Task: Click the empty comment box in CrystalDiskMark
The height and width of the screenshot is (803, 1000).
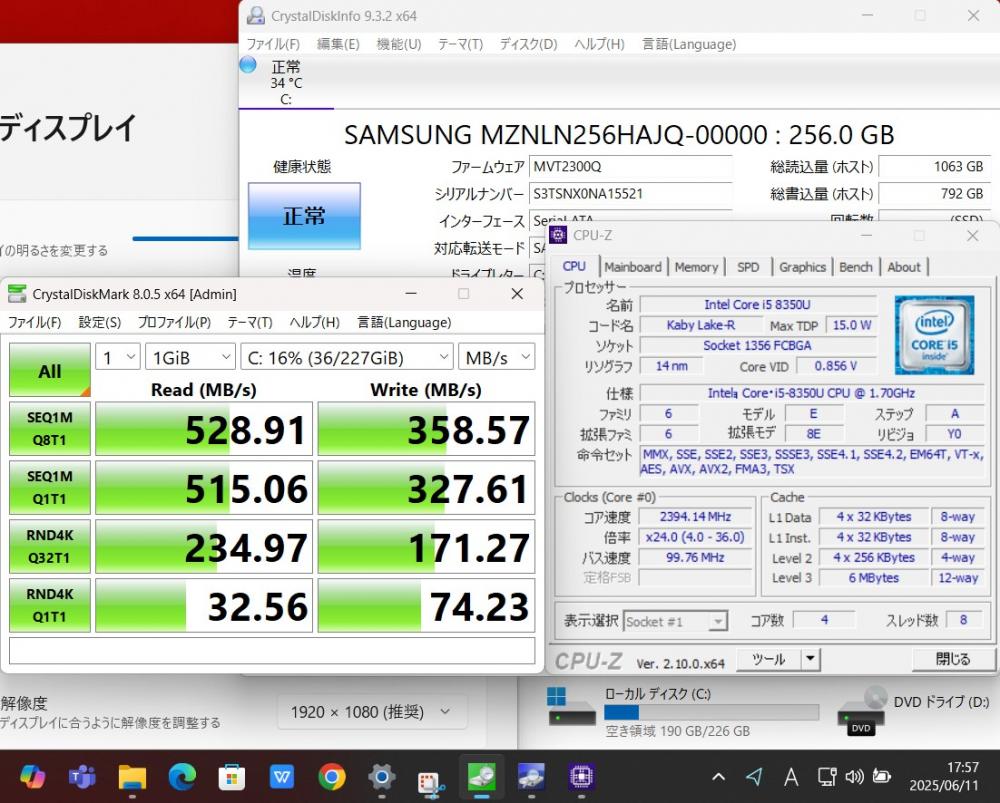Action: (x=272, y=651)
